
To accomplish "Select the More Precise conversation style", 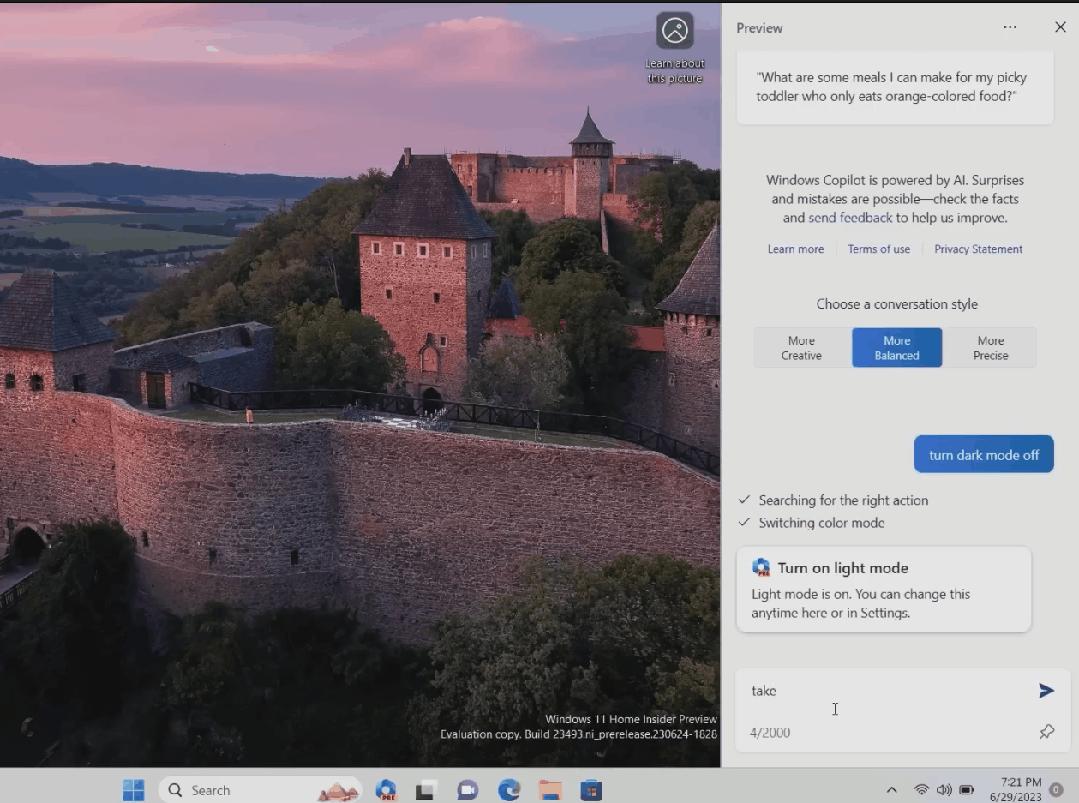I will [x=990, y=347].
